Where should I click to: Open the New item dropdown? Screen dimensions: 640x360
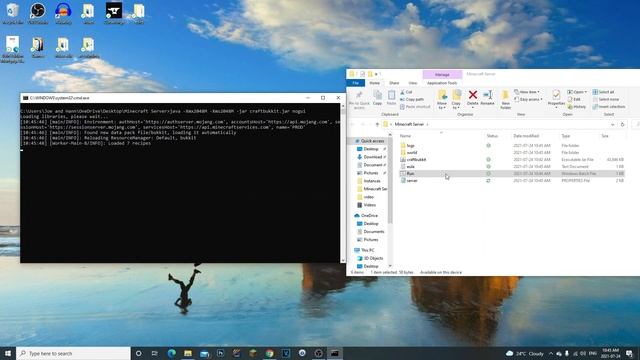(x=527, y=92)
